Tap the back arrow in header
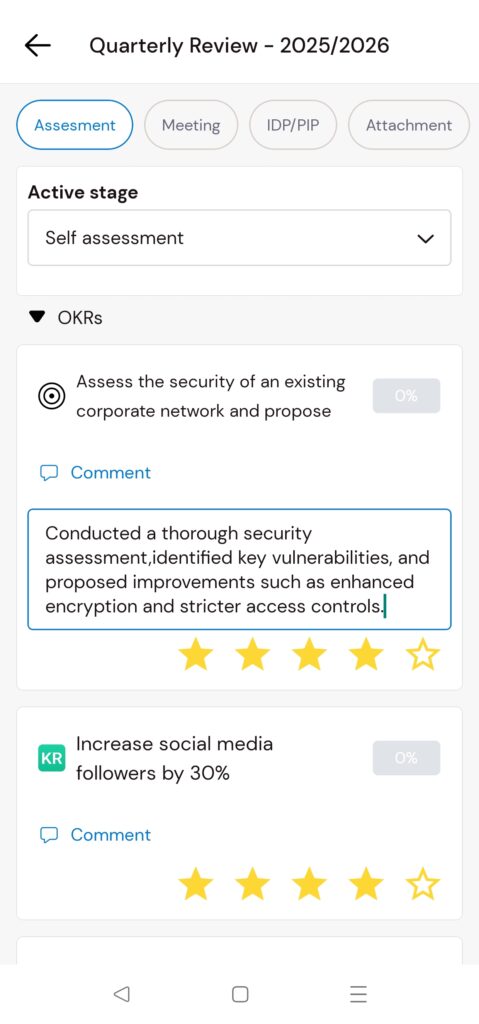Screen dimensions: 479x1024 click(38, 45)
